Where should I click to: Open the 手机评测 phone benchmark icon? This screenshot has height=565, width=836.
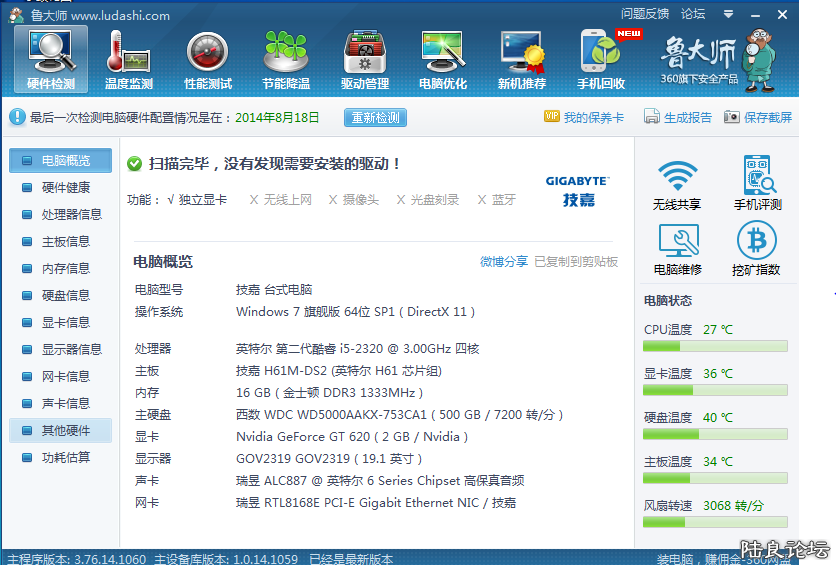pos(757,183)
